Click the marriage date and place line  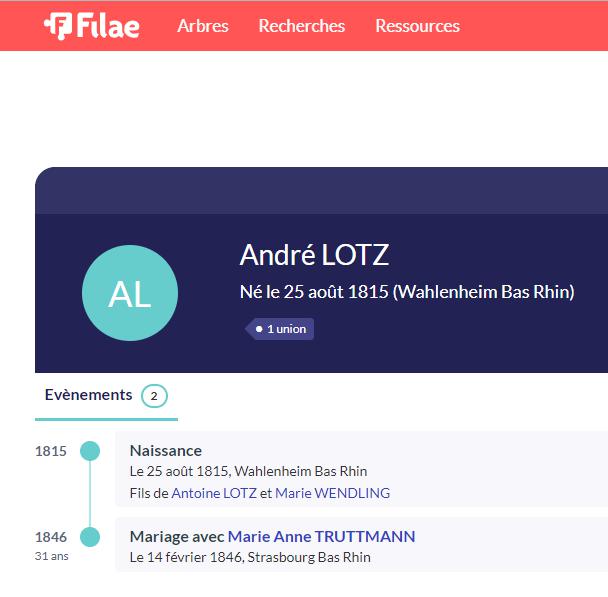click(x=250, y=557)
